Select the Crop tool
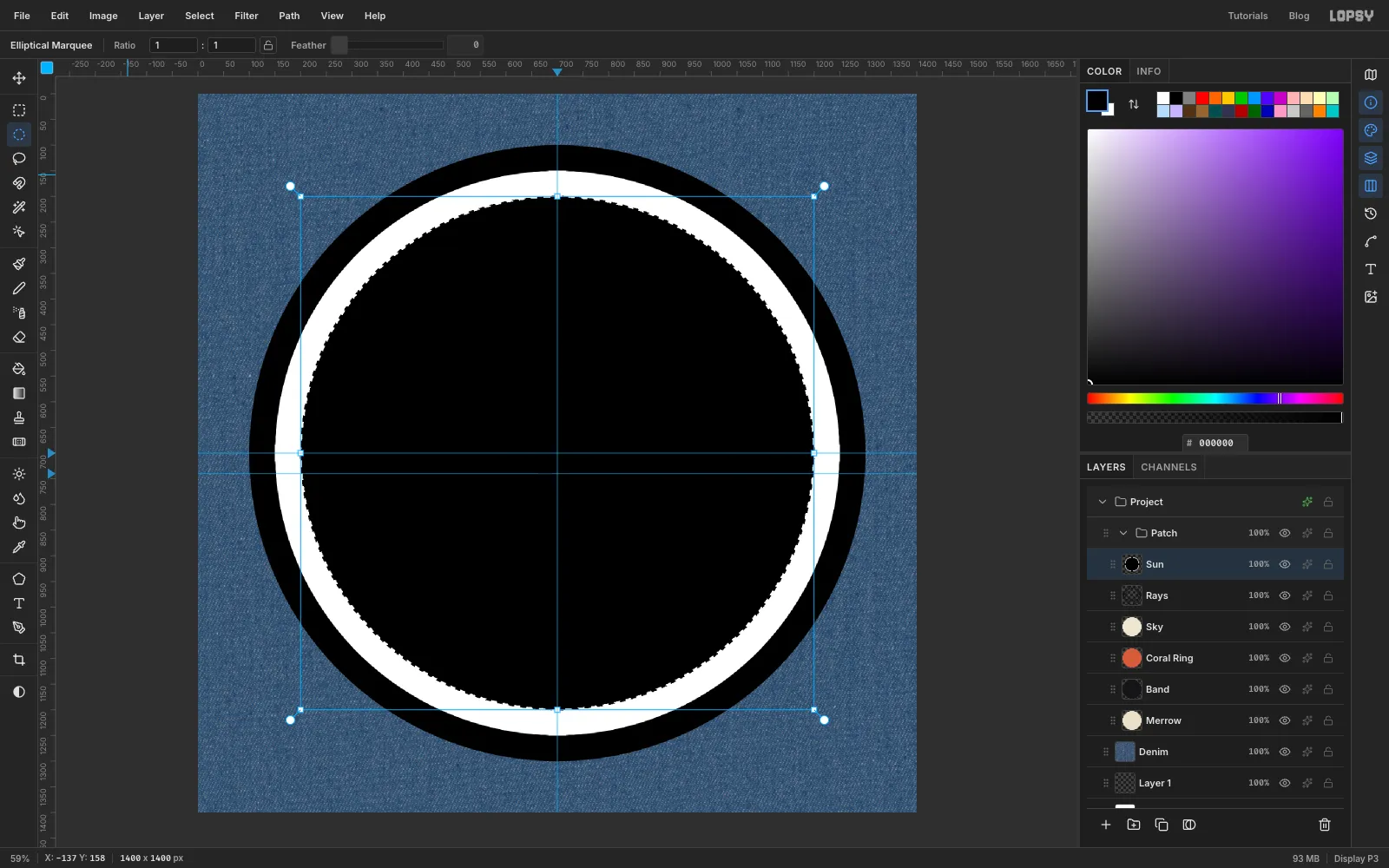Viewport: 1389px width, 868px height. 19,660
